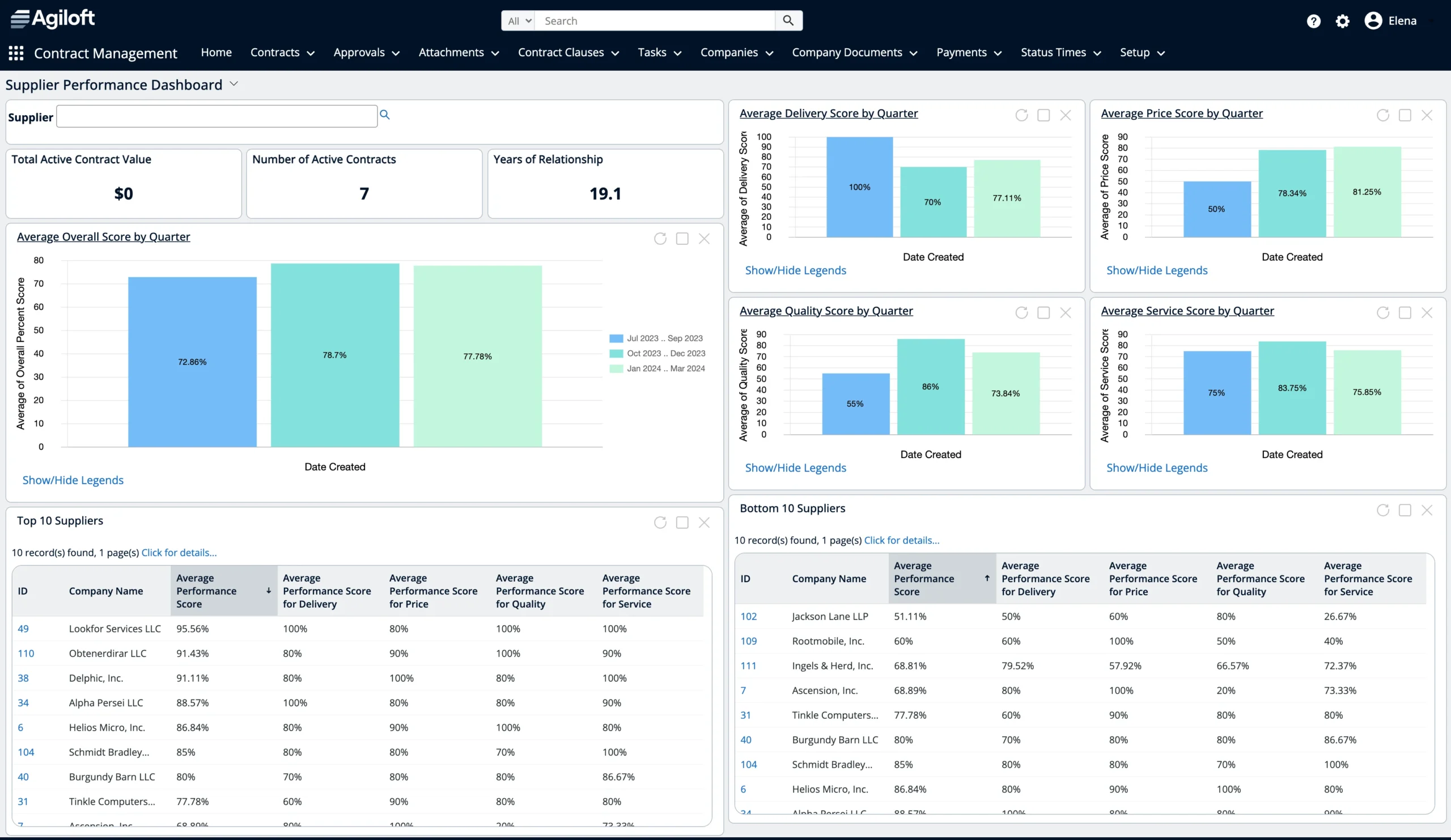Refresh the Average Overall Score widget
The width and height of the screenshot is (1451, 840).
[660, 239]
